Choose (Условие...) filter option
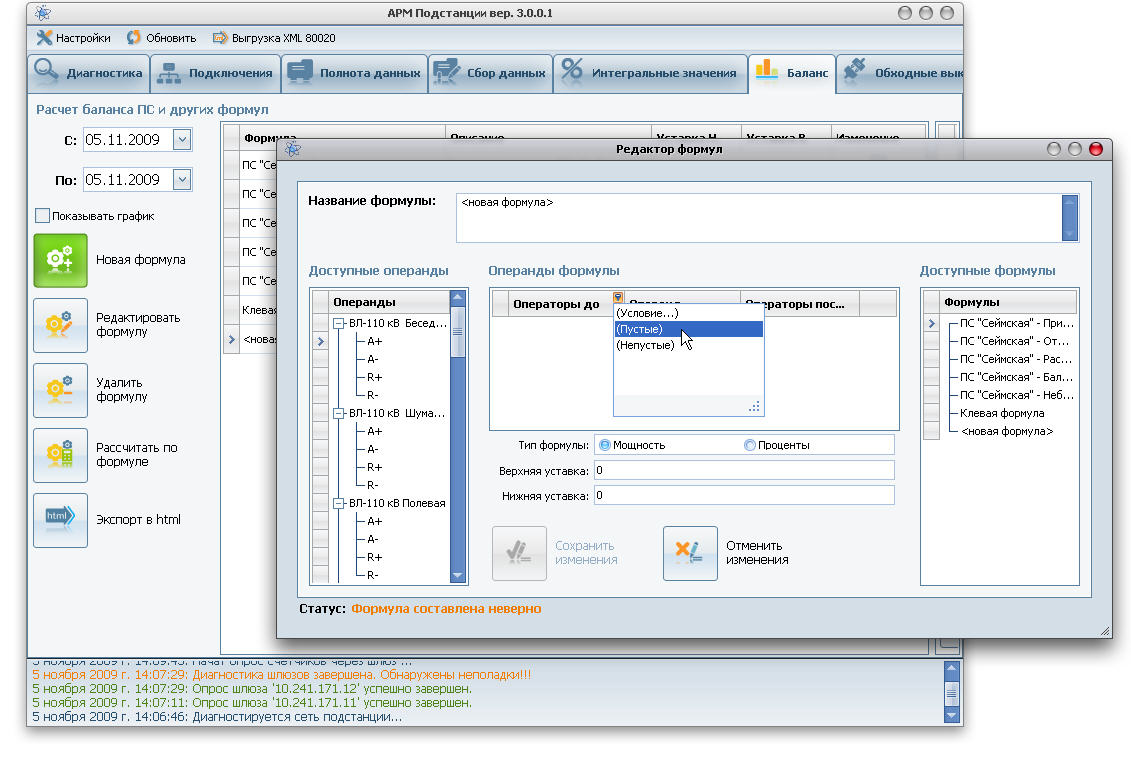 click(688, 313)
